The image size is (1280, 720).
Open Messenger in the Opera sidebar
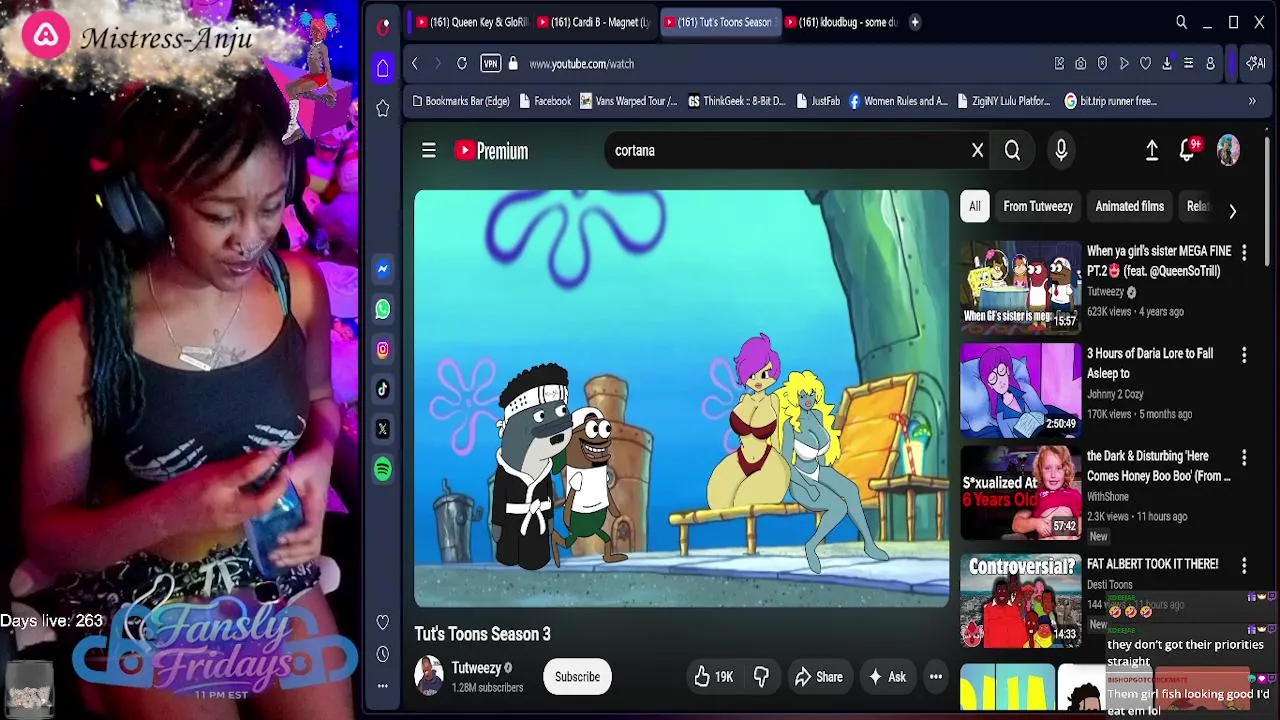tap(383, 269)
